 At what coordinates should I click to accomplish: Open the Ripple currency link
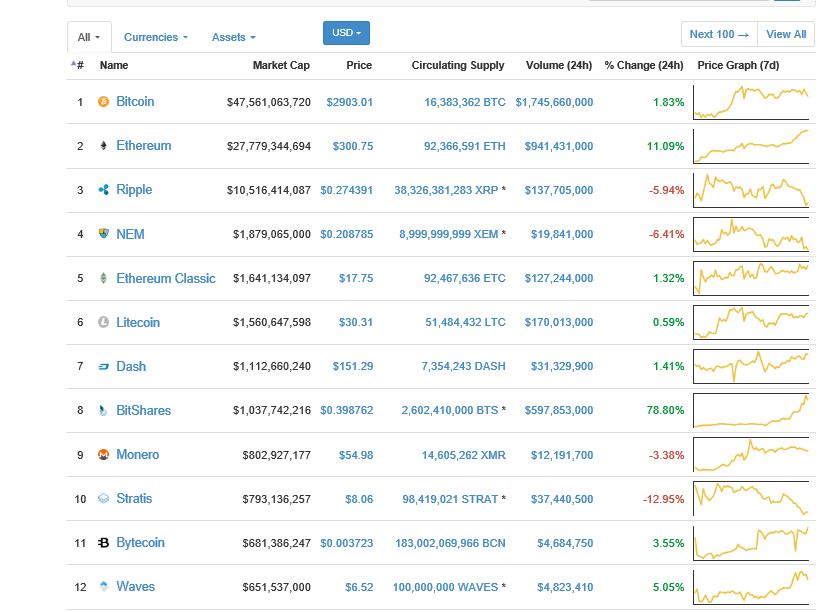click(x=134, y=190)
